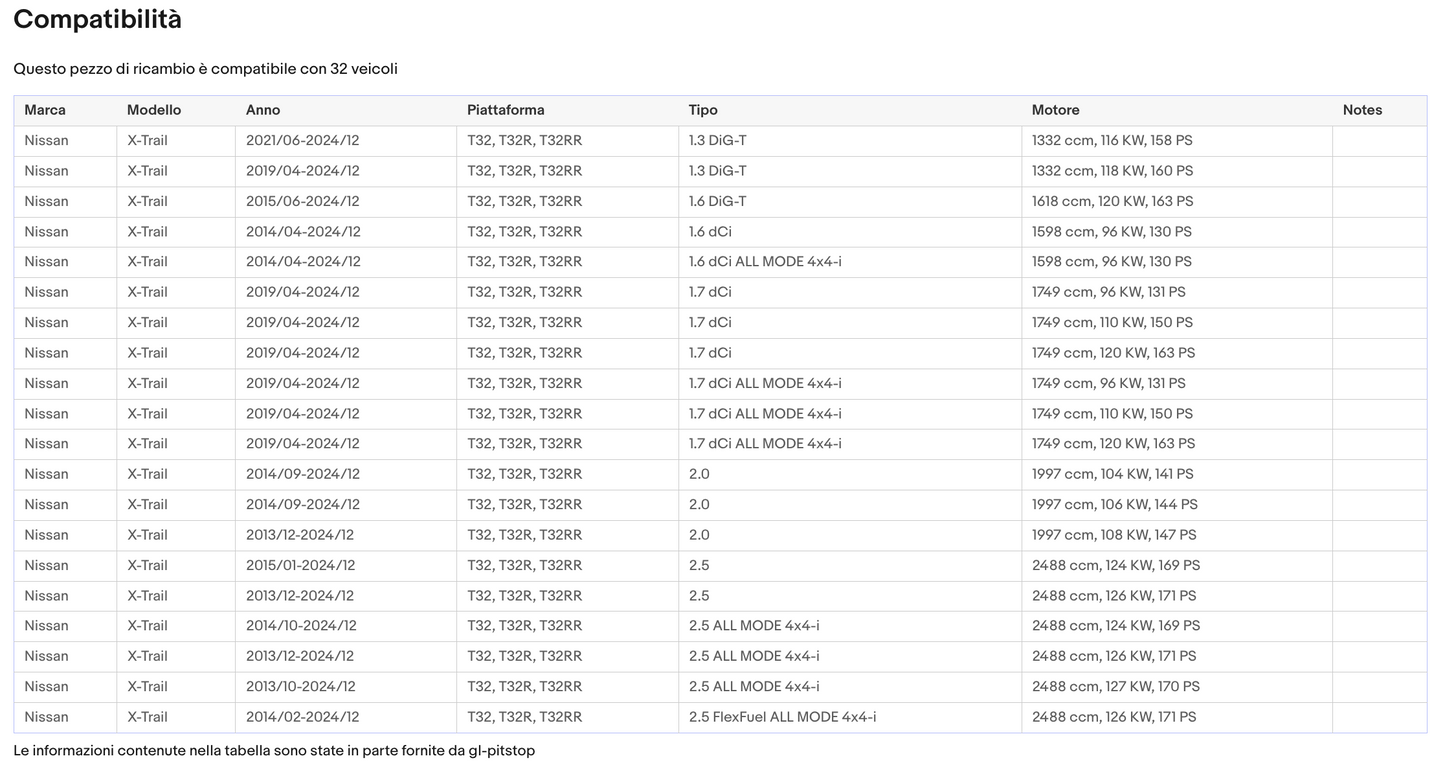Viewport: 1445px width, 767px height.
Task: Click "1.3 DiG-T" in the 158 PS row
Action: [718, 141]
